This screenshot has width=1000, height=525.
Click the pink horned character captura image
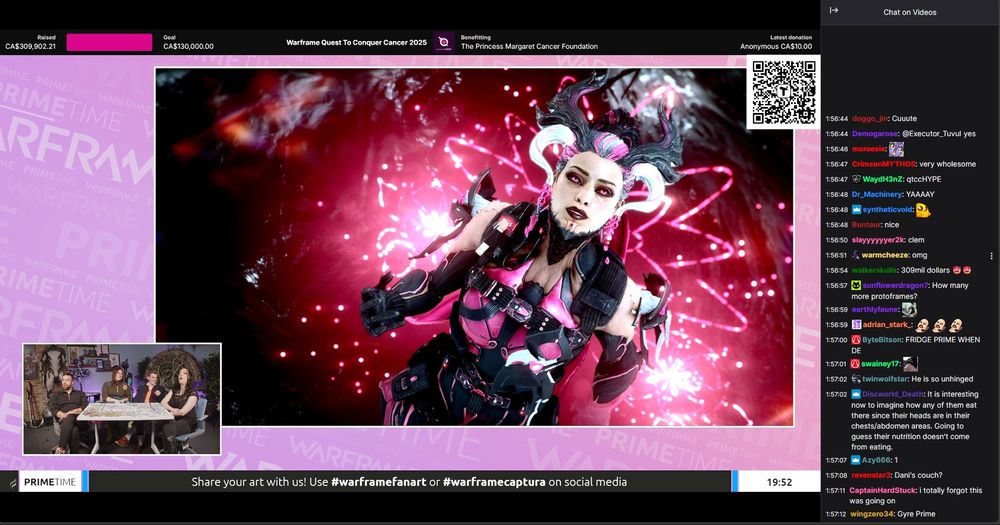point(474,247)
